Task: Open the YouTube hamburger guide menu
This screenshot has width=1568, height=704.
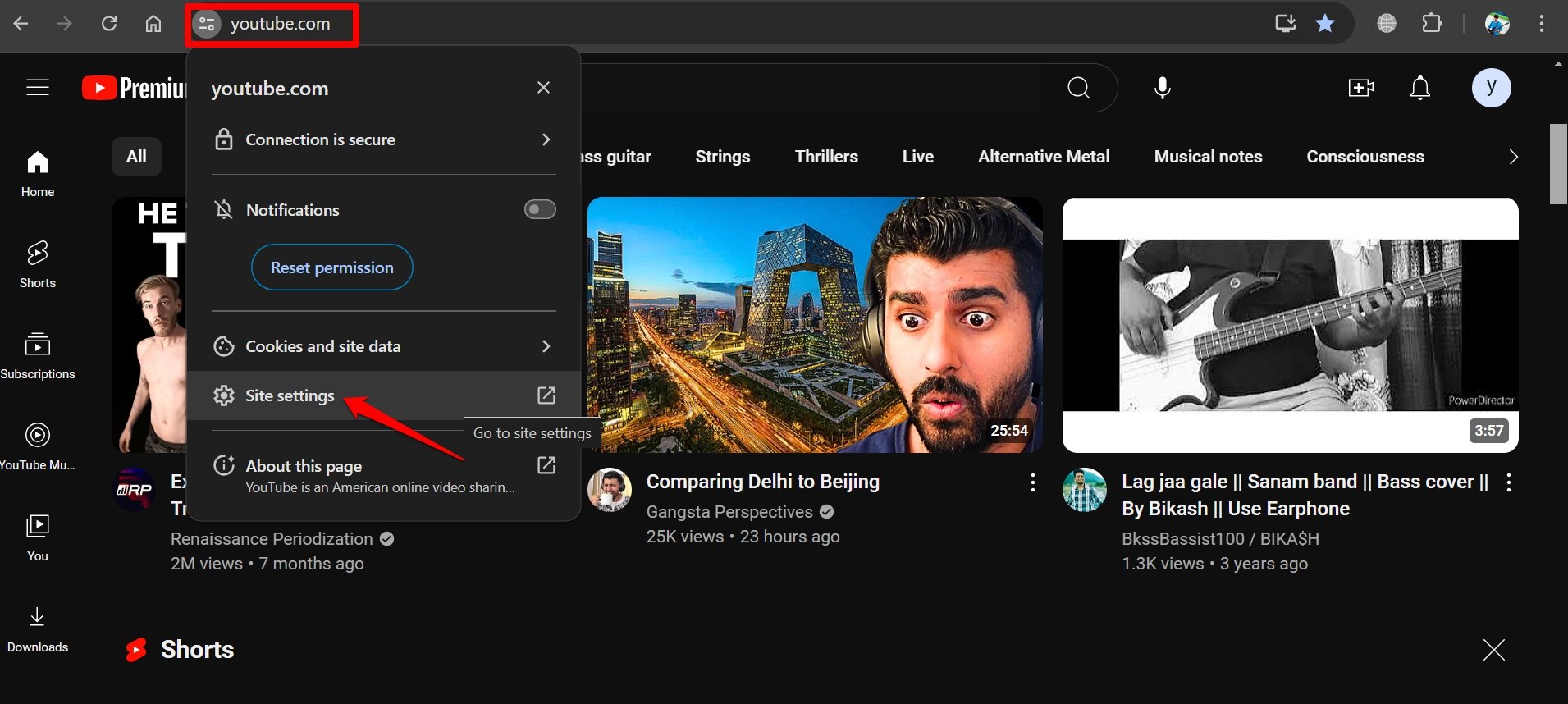Action: point(38,87)
